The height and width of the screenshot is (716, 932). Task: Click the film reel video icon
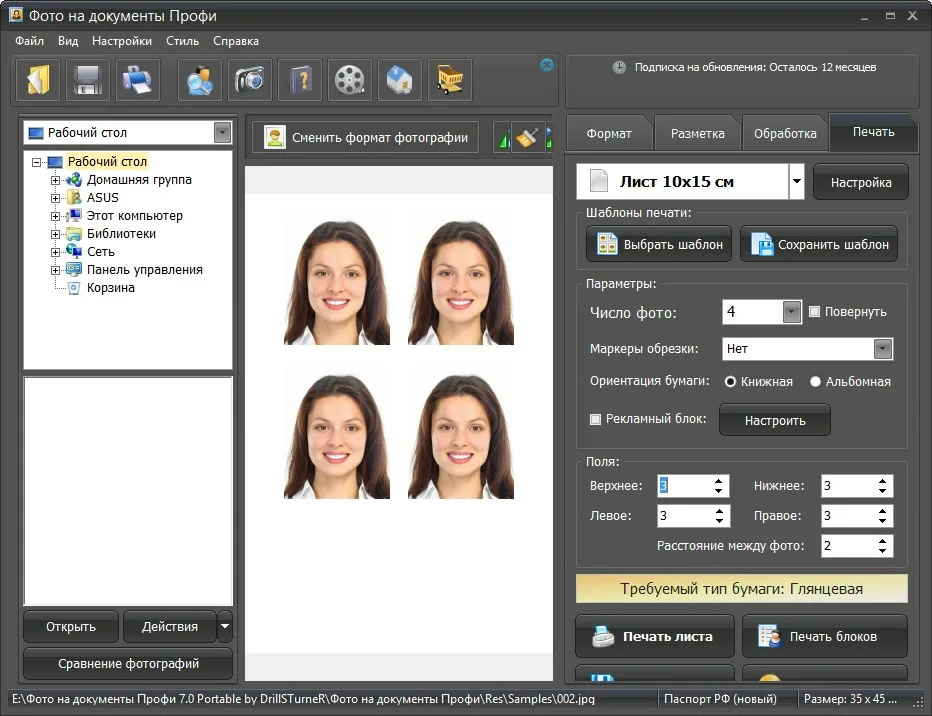pyautogui.click(x=349, y=80)
